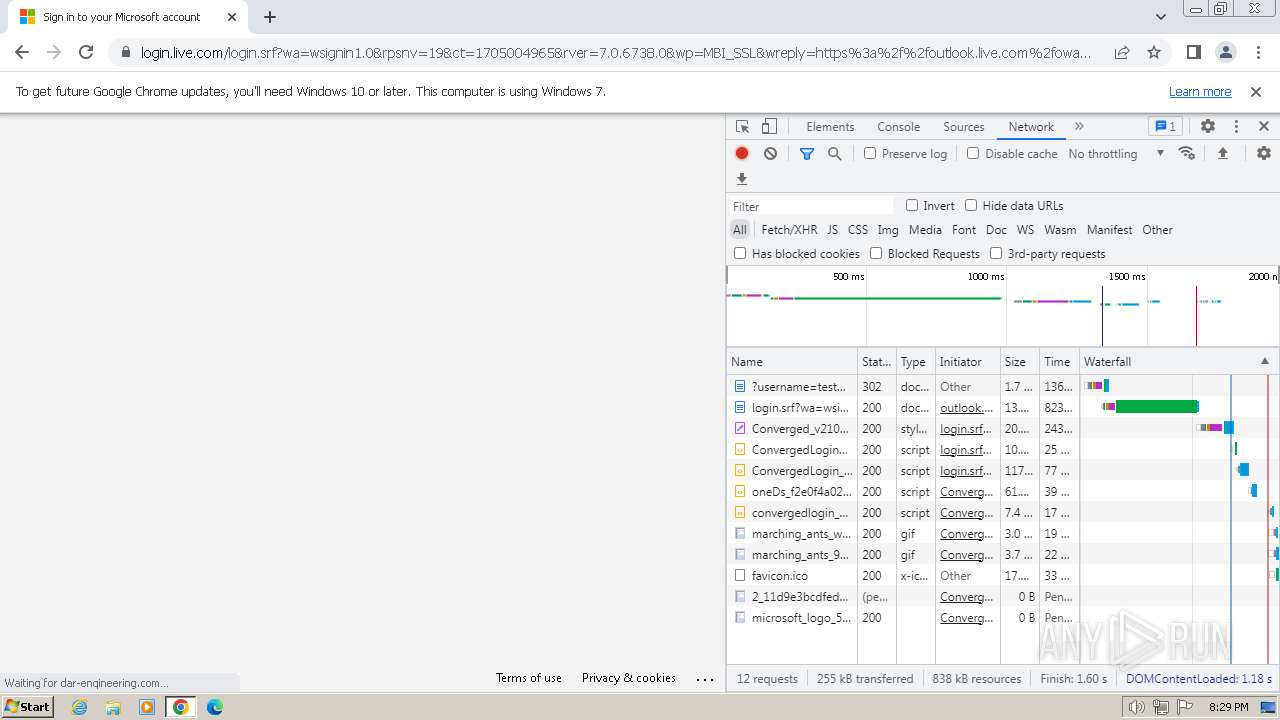This screenshot has height=720, width=1280.
Task: Open Internet Explorer from the taskbar
Action: [x=79, y=707]
